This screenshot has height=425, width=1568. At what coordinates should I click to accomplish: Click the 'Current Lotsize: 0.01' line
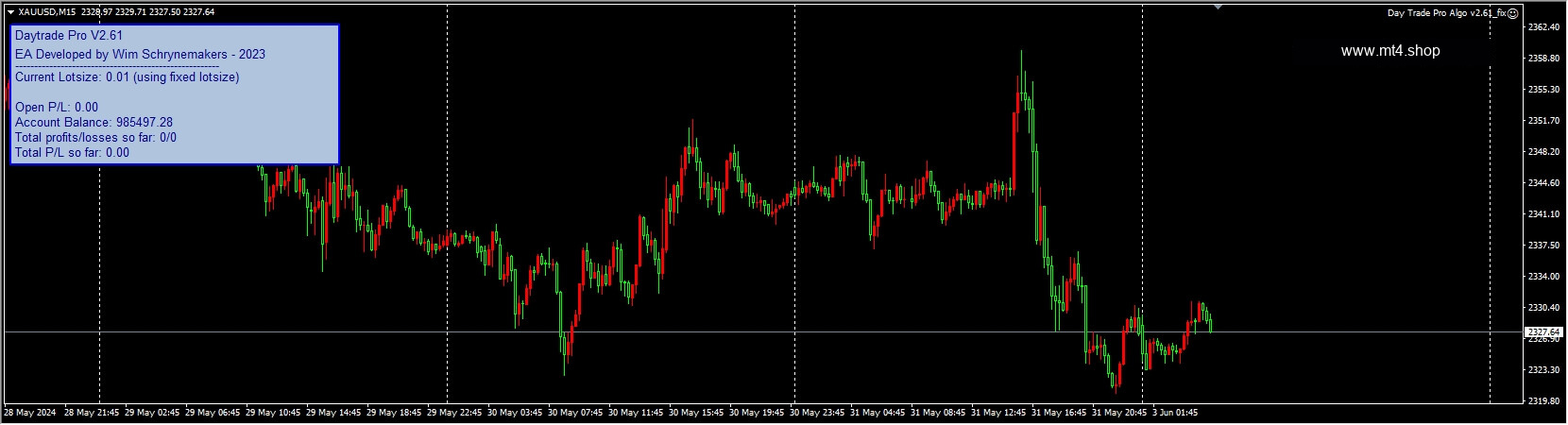pos(127,77)
